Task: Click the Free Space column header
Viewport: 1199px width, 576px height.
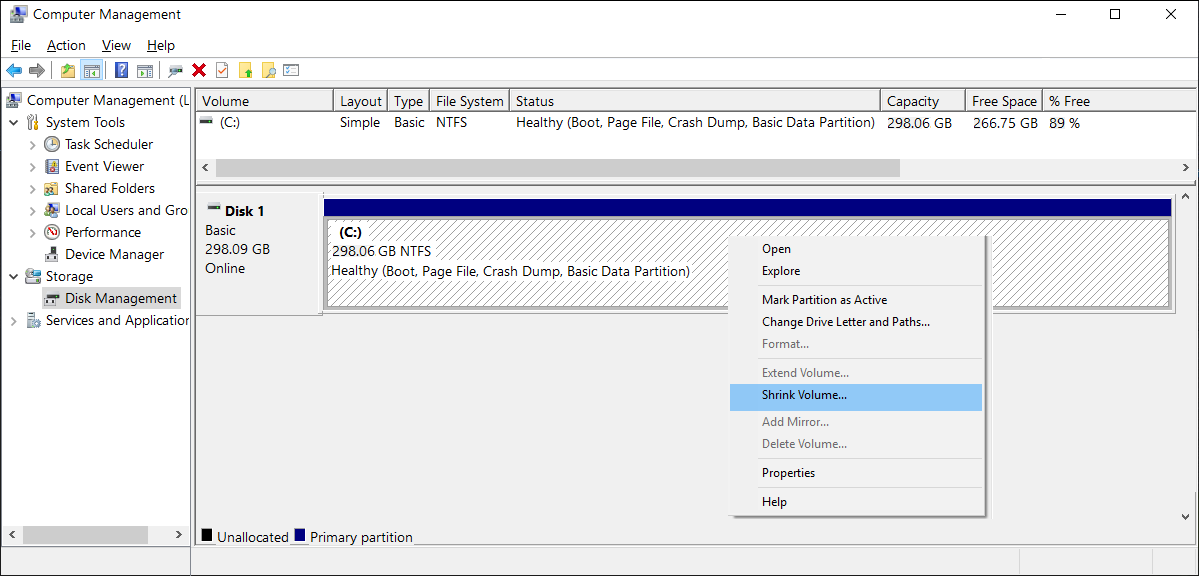Action: 1003,101
